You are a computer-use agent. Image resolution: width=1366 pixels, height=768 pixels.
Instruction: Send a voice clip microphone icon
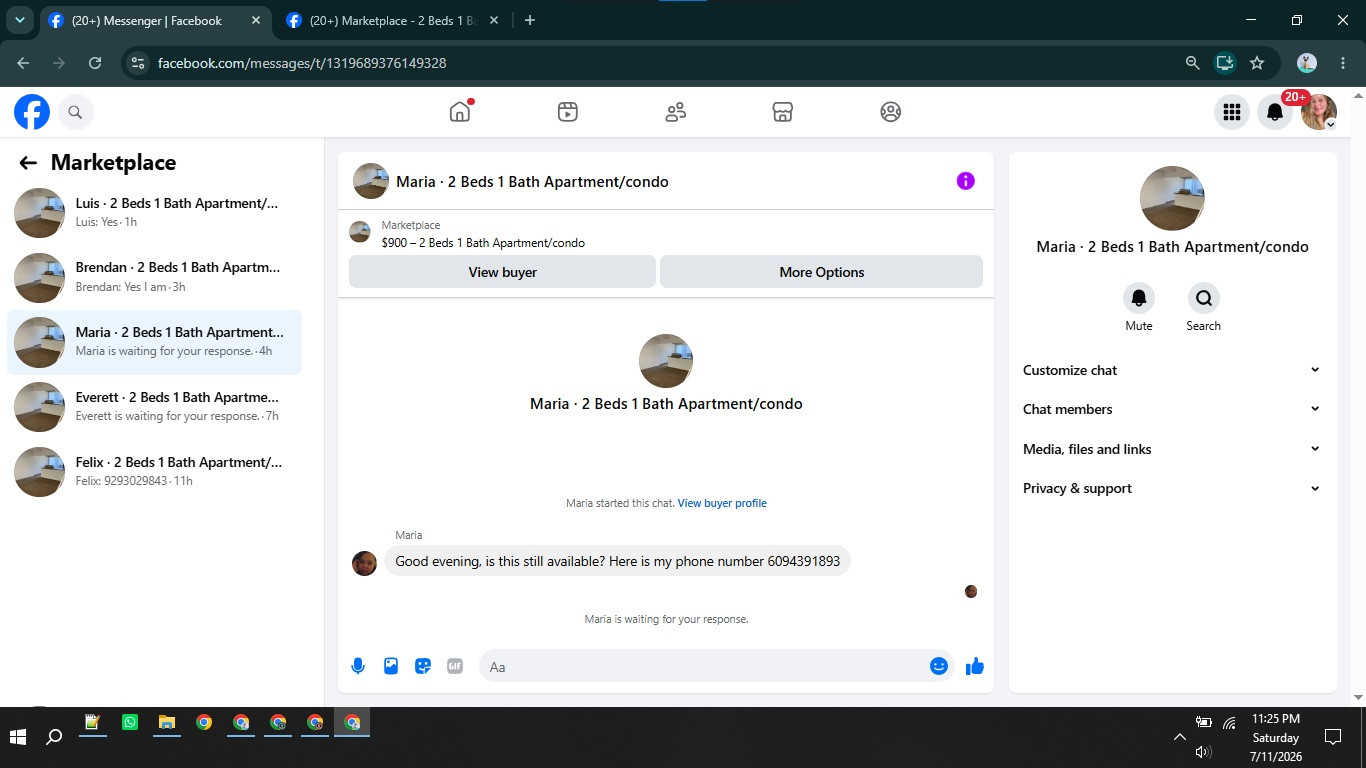coord(358,666)
